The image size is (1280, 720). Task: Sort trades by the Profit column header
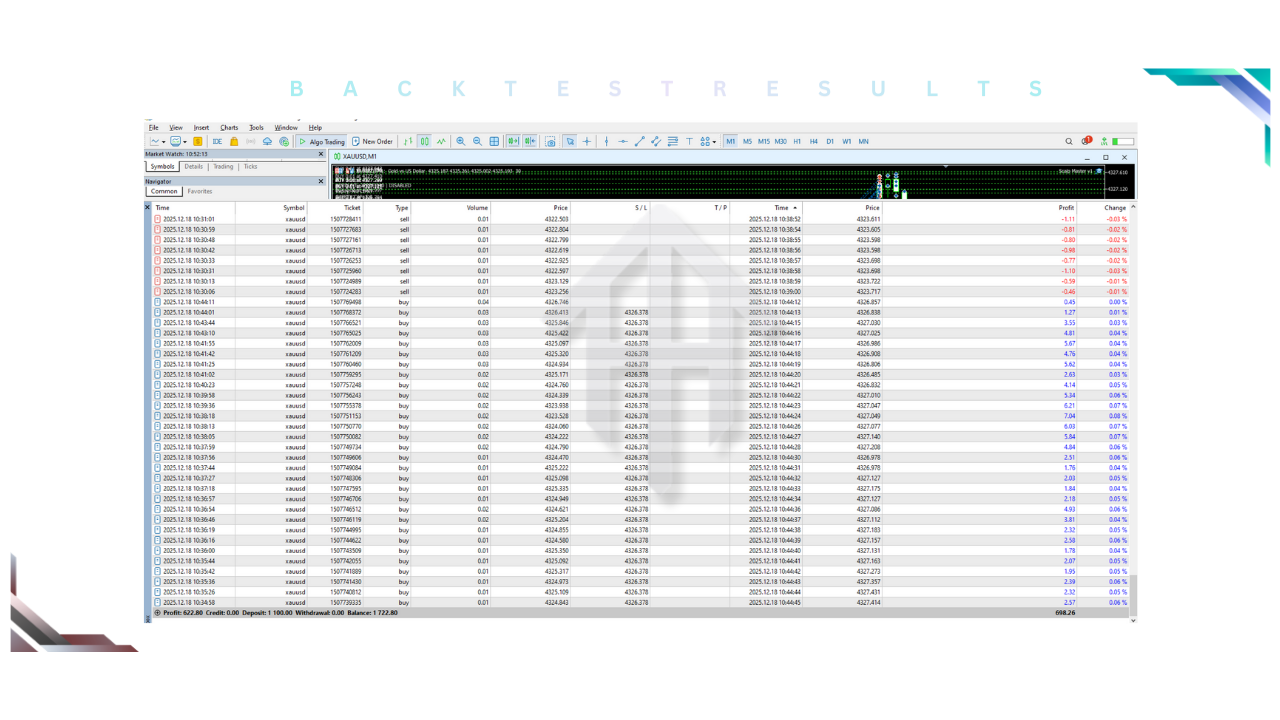[x=1066, y=207]
